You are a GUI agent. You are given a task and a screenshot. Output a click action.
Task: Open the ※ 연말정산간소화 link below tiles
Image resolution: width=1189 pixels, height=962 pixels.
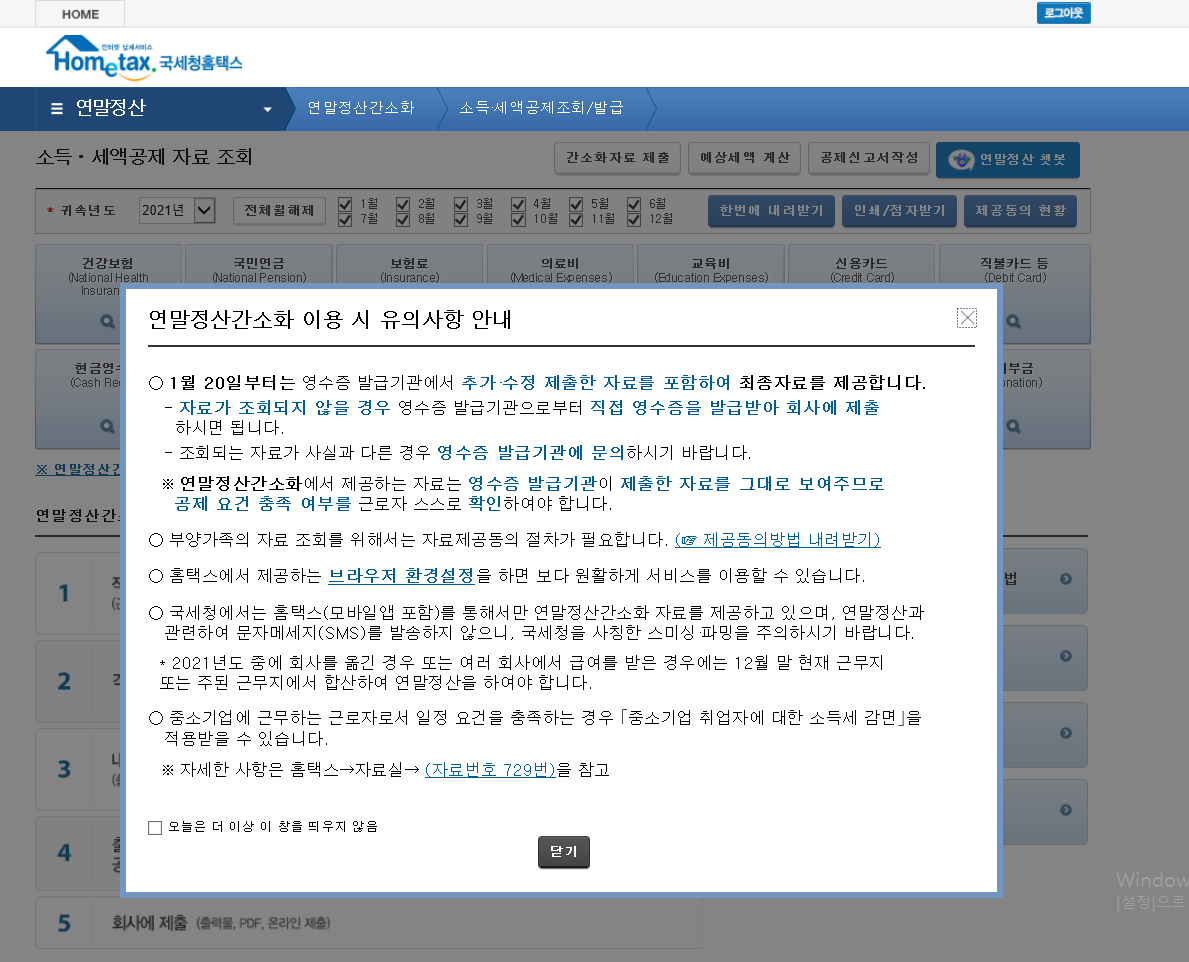[78, 469]
